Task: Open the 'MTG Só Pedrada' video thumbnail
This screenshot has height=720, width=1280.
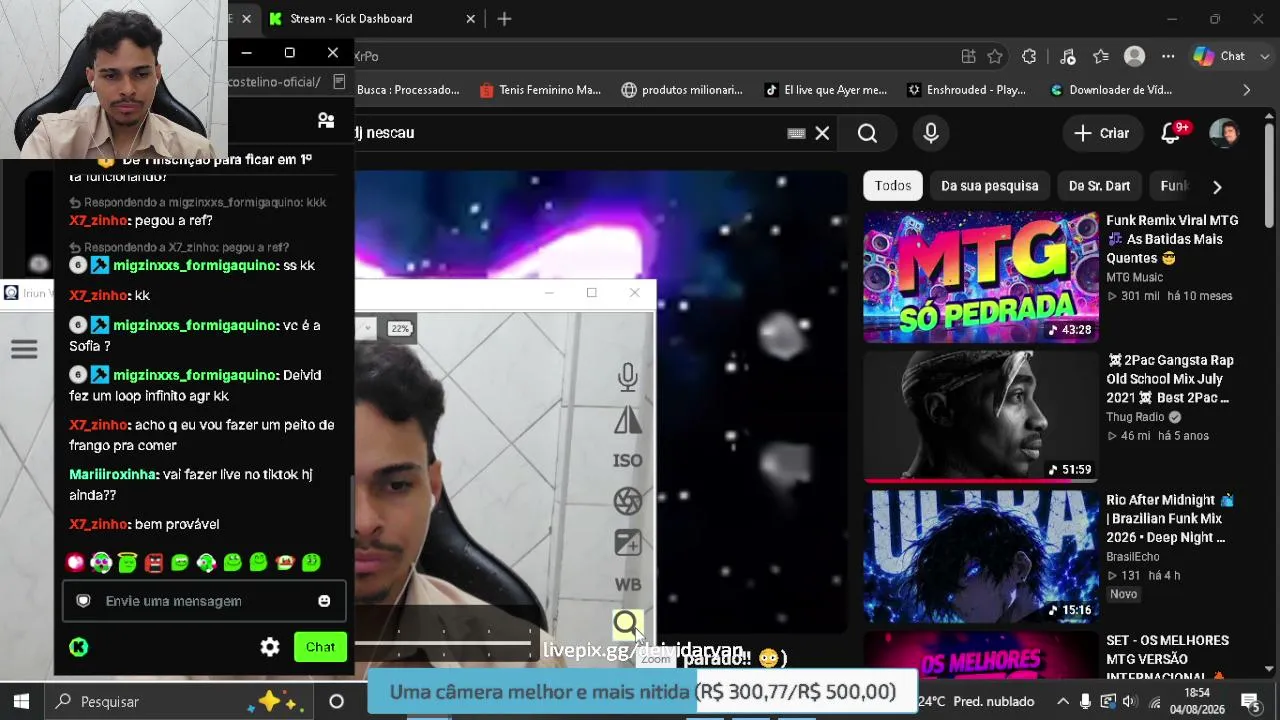Action: pyautogui.click(x=980, y=277)
